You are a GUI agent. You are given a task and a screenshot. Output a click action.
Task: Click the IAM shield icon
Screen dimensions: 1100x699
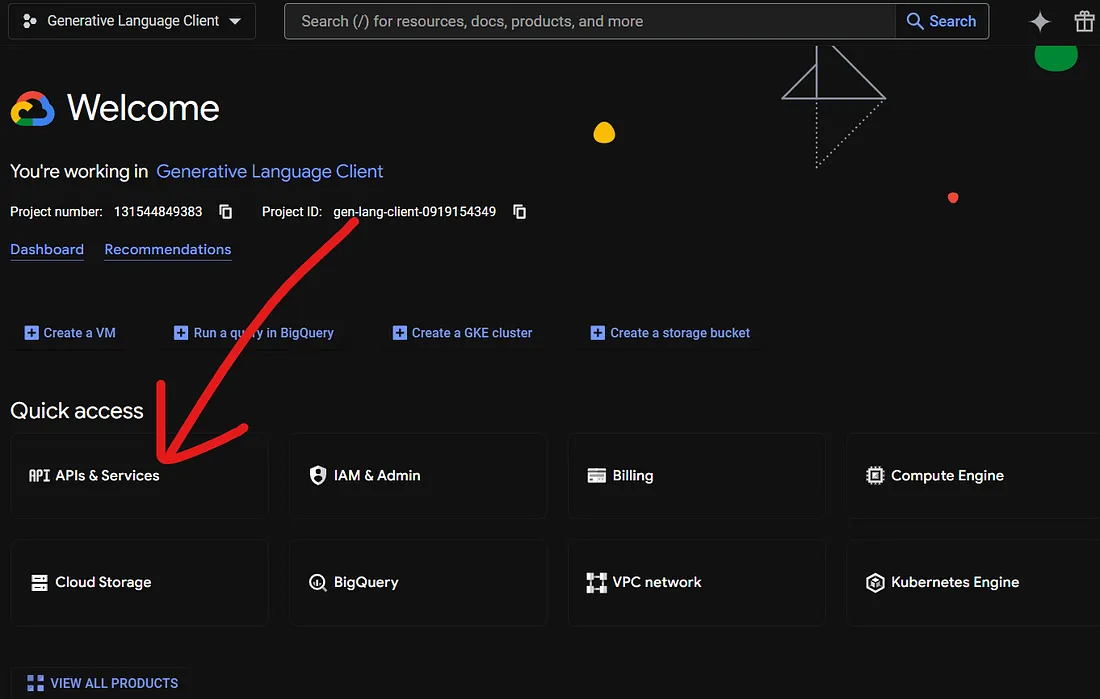(318, 475)
